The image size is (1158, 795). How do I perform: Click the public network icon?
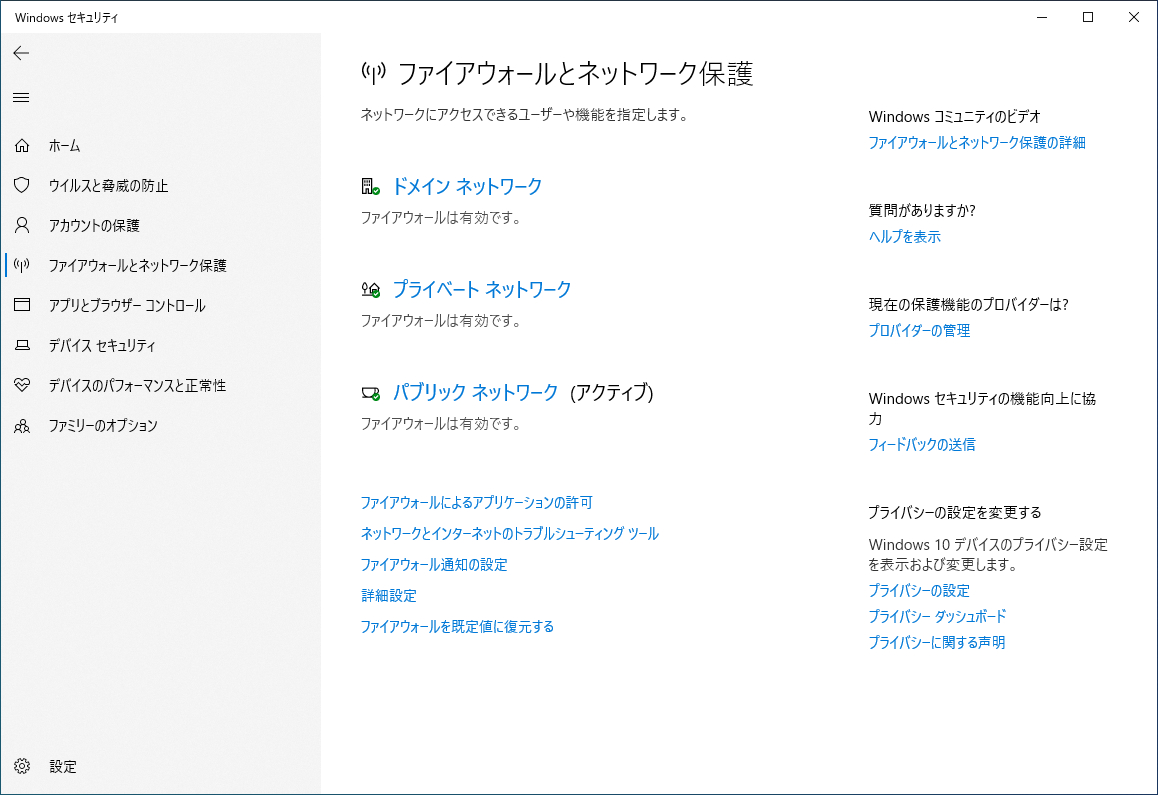coord(371,393)
